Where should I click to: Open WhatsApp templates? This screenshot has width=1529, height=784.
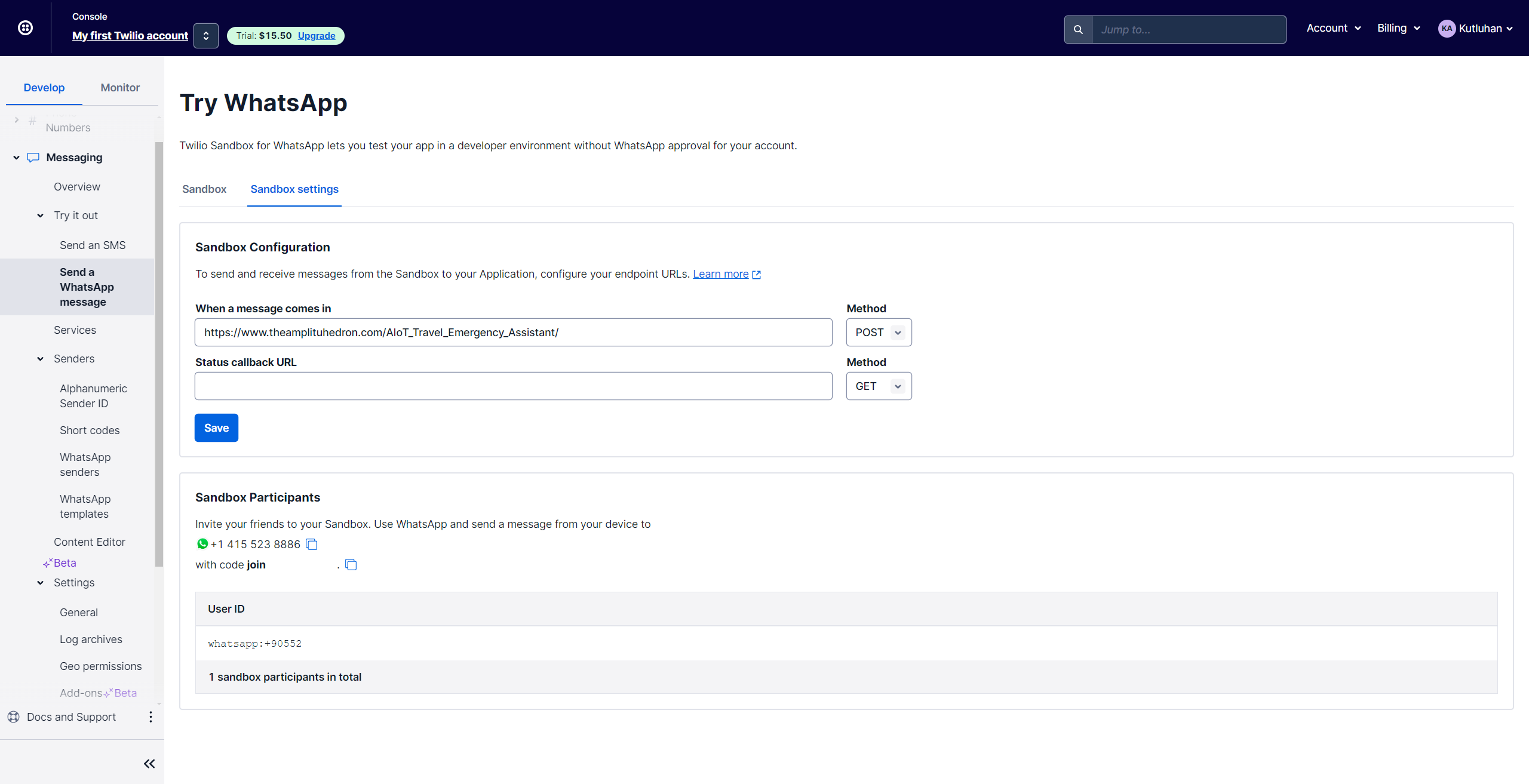(x=85, y=506)
